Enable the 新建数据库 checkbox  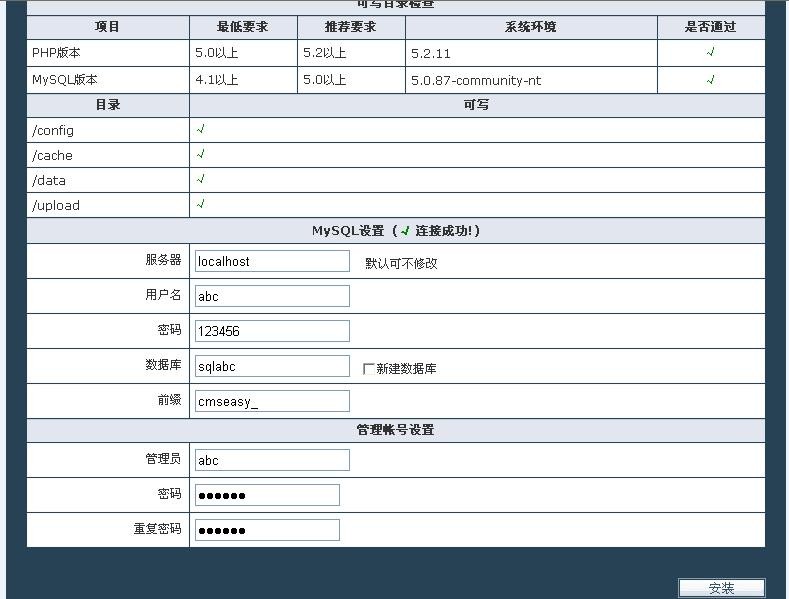click(x=369, y=368)
